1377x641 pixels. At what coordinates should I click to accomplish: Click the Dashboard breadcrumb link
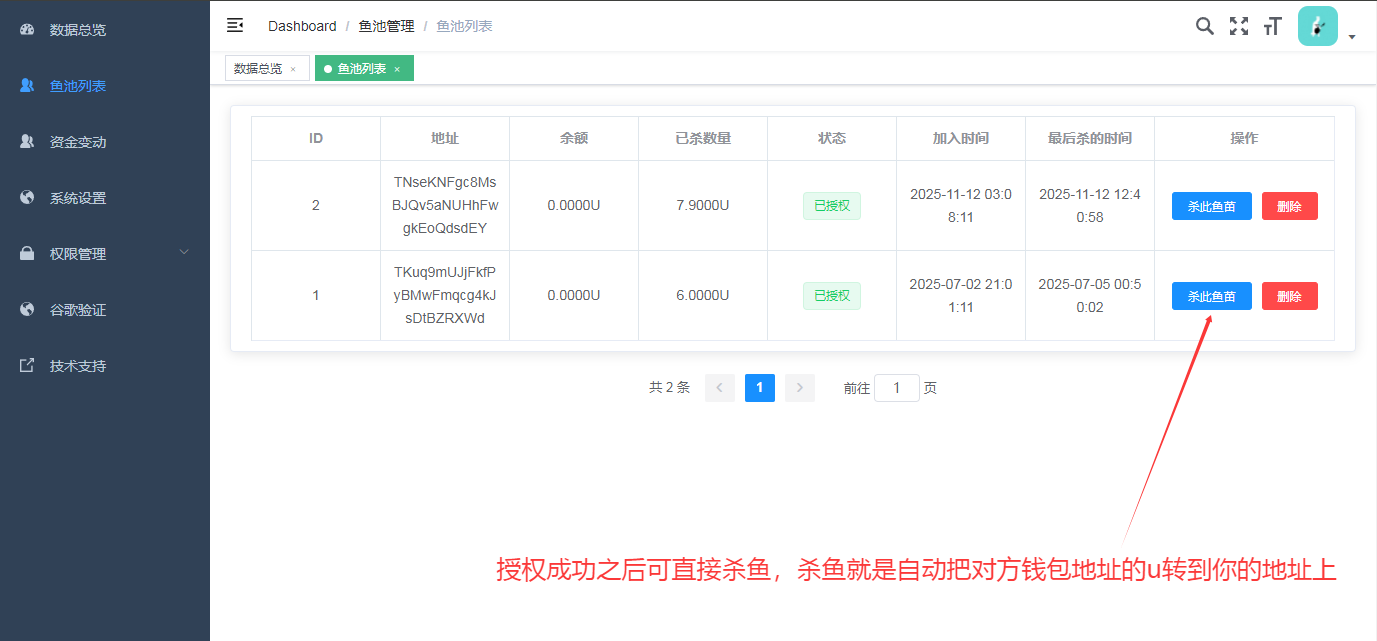point(302,26)
